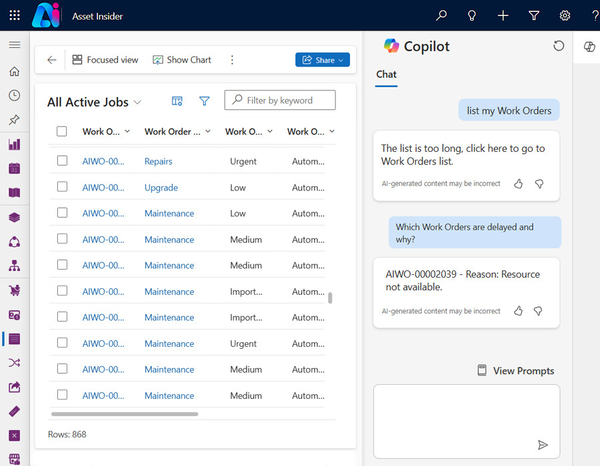Reset Copilot chat with refresh icon

(559, 46)
